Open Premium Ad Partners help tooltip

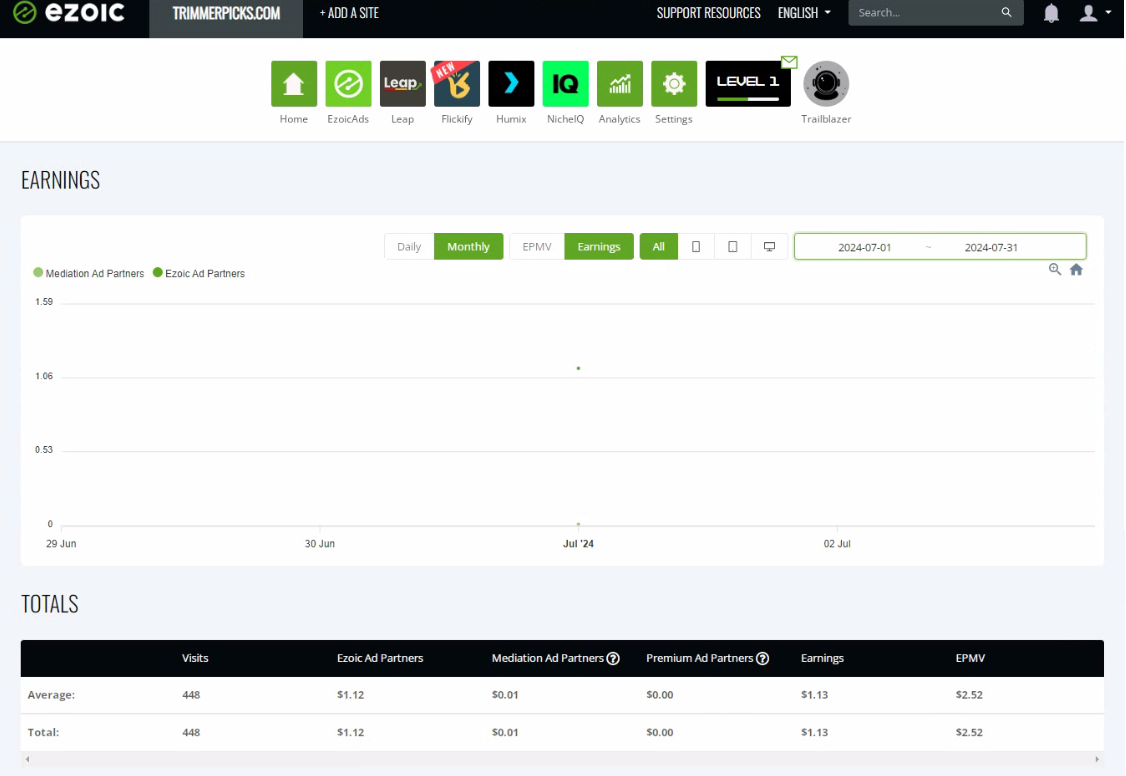[763, 658]
